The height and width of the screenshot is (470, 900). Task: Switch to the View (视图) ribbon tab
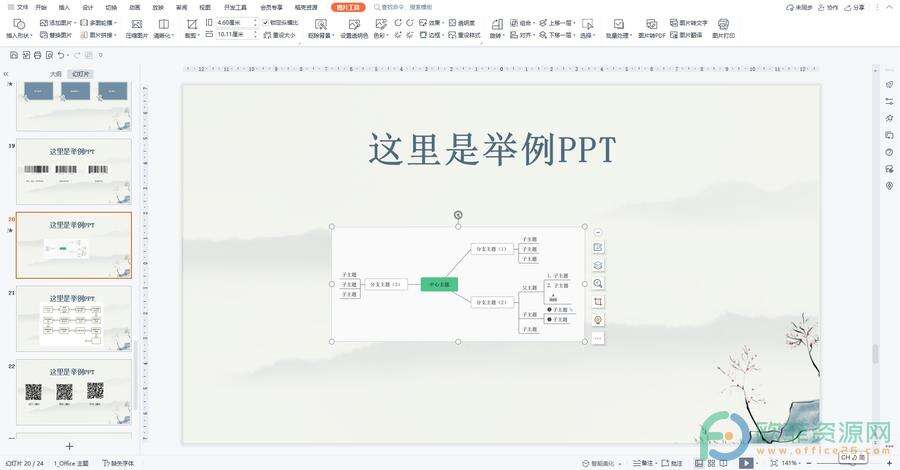coord(205,7)
